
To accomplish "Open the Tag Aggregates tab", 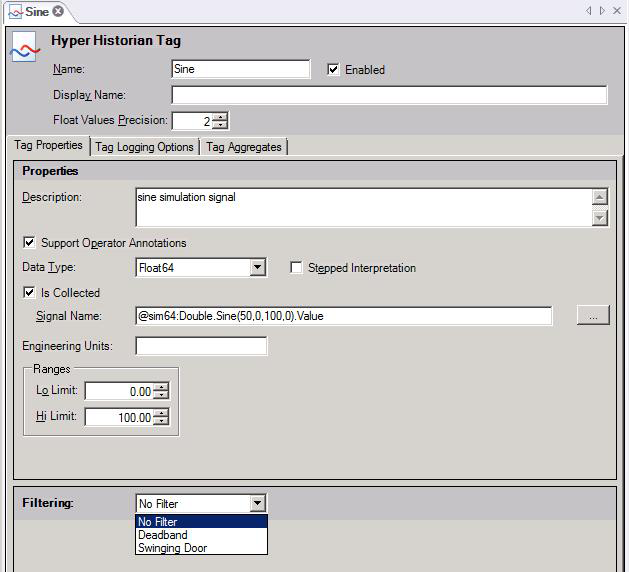I will click(x=243, y=147).
